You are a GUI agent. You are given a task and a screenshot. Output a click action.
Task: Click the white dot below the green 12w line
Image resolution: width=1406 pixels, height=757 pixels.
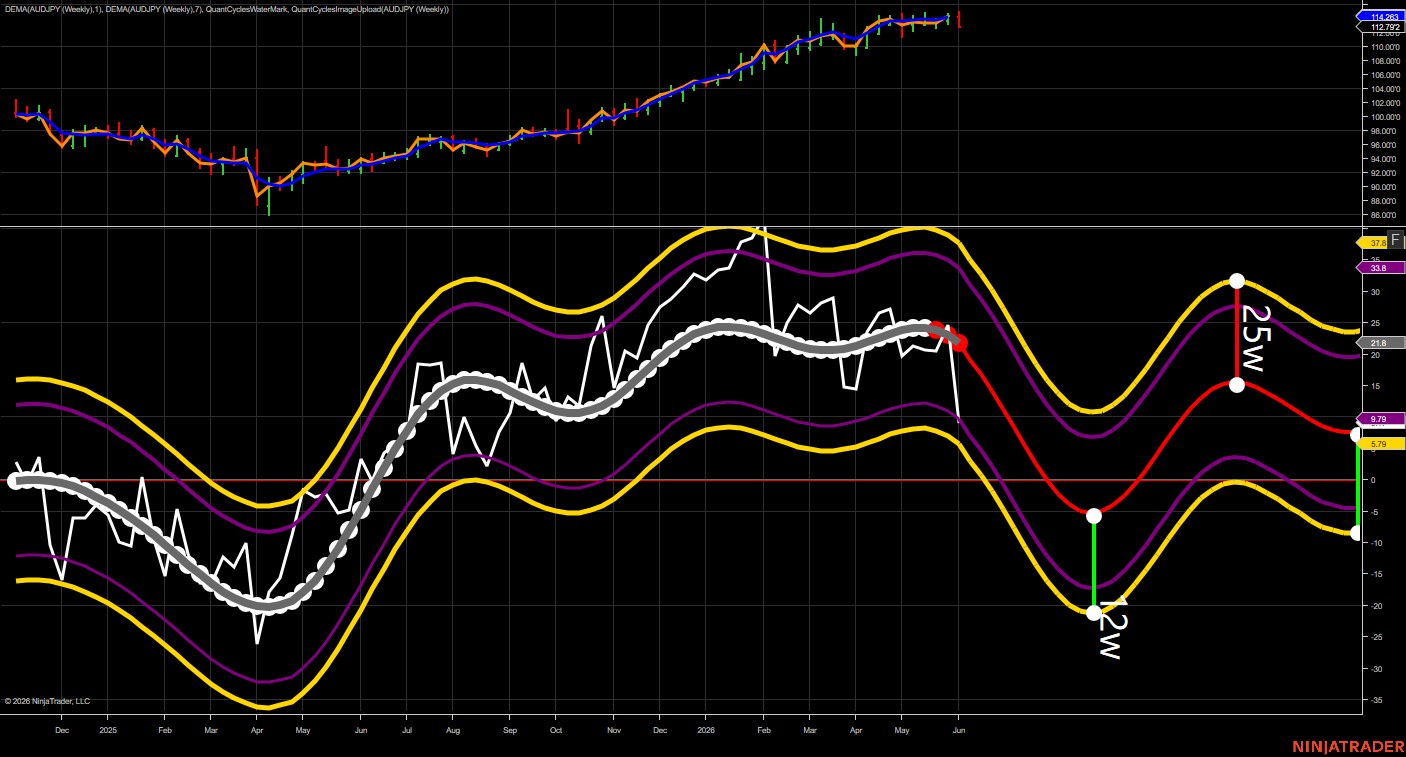(x=1094, y=613)
